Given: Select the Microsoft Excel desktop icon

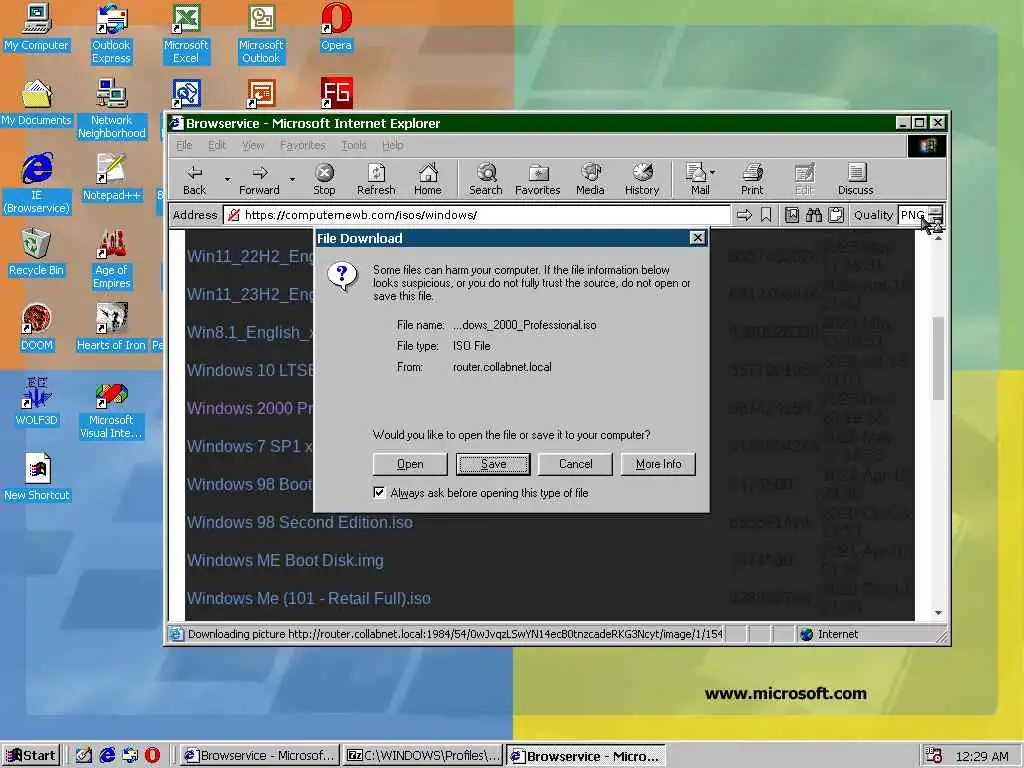Looking at the screenshot, I should [x=186, y=33].
